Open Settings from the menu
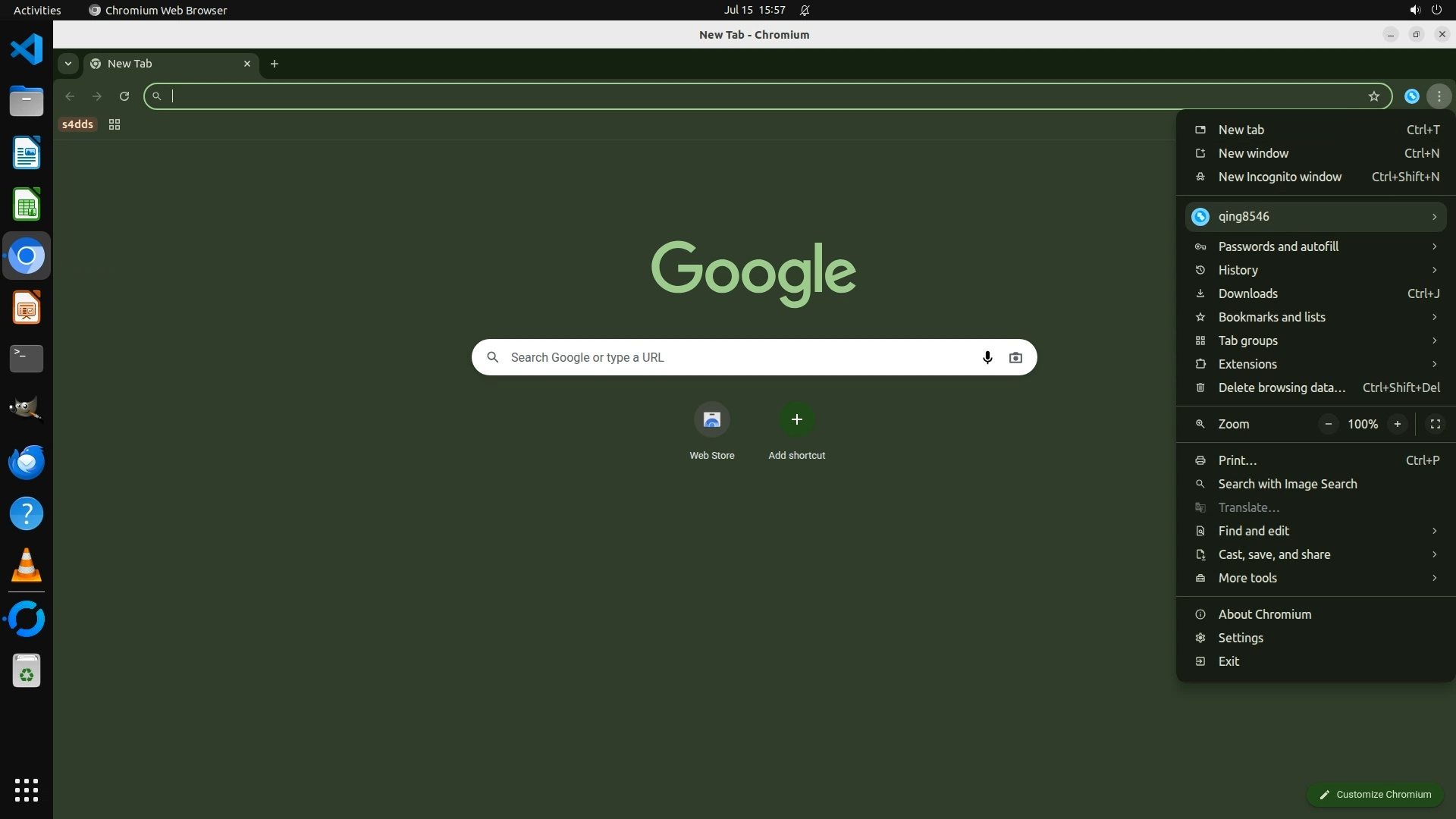This screenshot has height=819, width=1456. click(1240, 638)
